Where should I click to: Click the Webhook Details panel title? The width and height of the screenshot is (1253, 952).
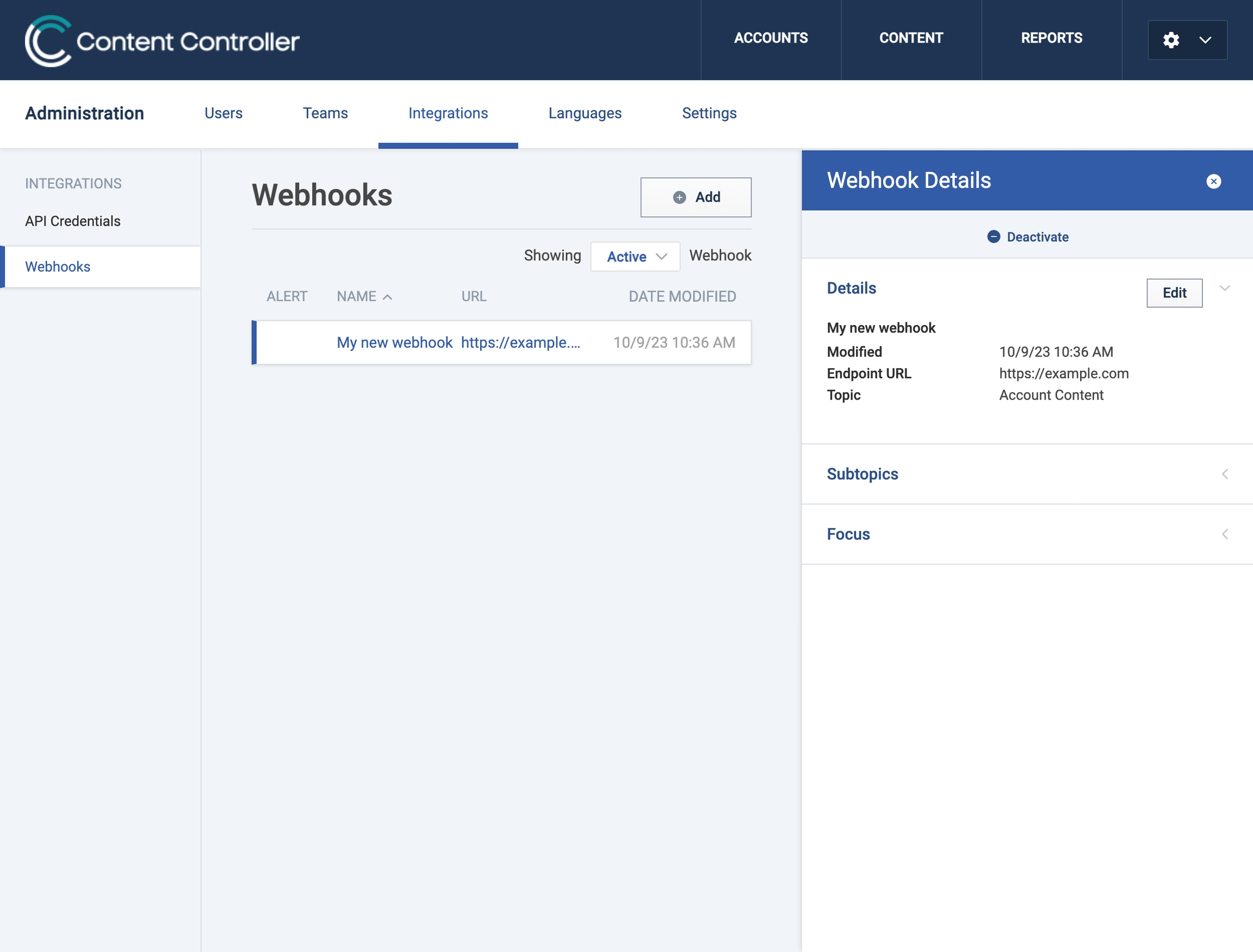[908, 180]
